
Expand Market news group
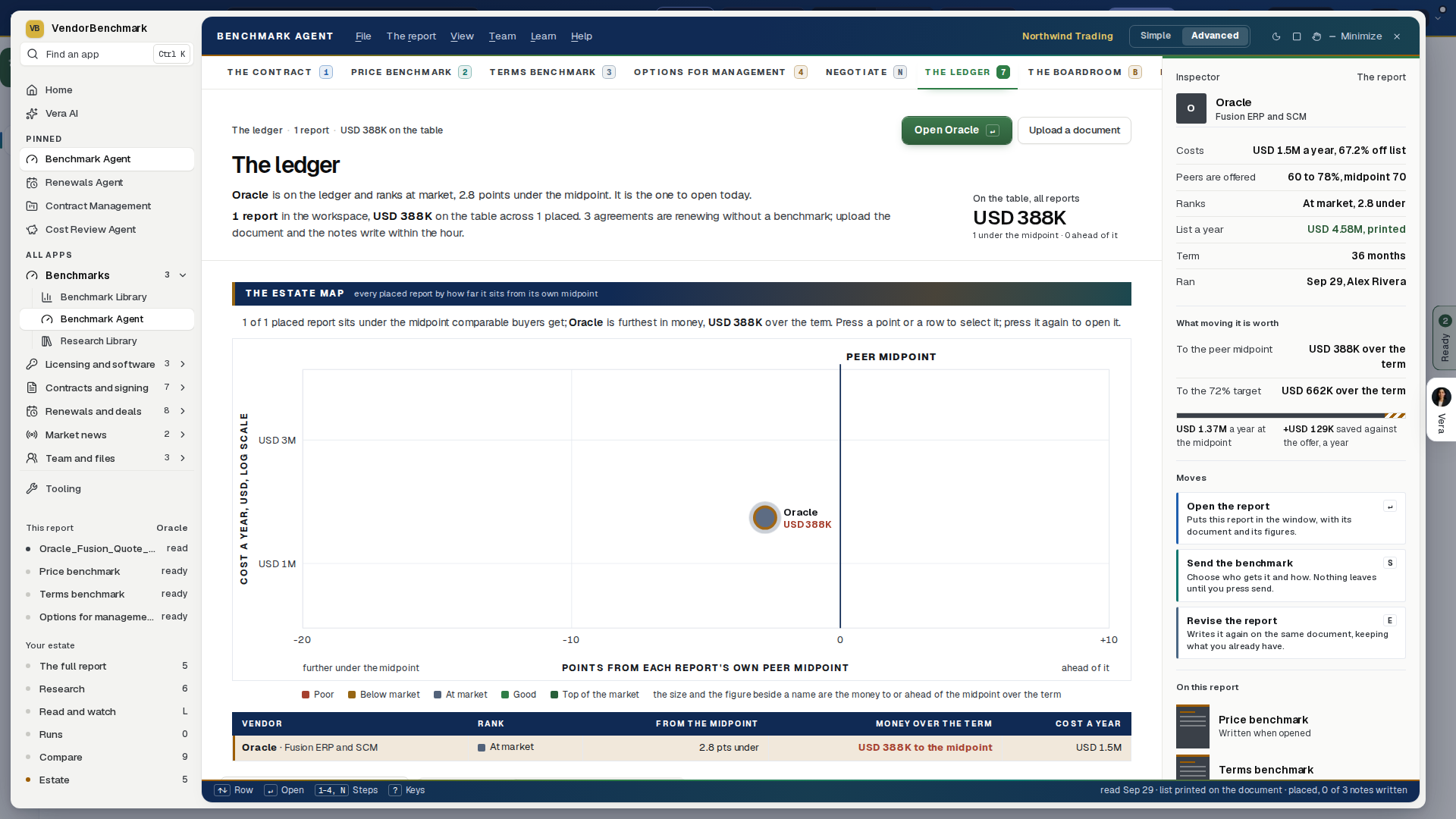point(183,435)
